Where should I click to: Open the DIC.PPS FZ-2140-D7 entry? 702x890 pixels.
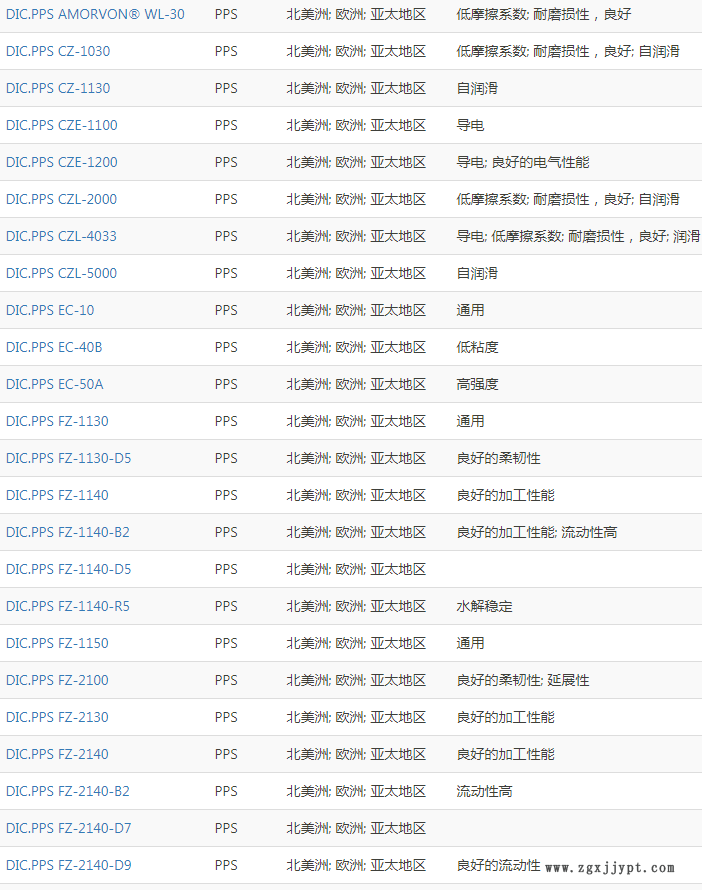(68, 828)
